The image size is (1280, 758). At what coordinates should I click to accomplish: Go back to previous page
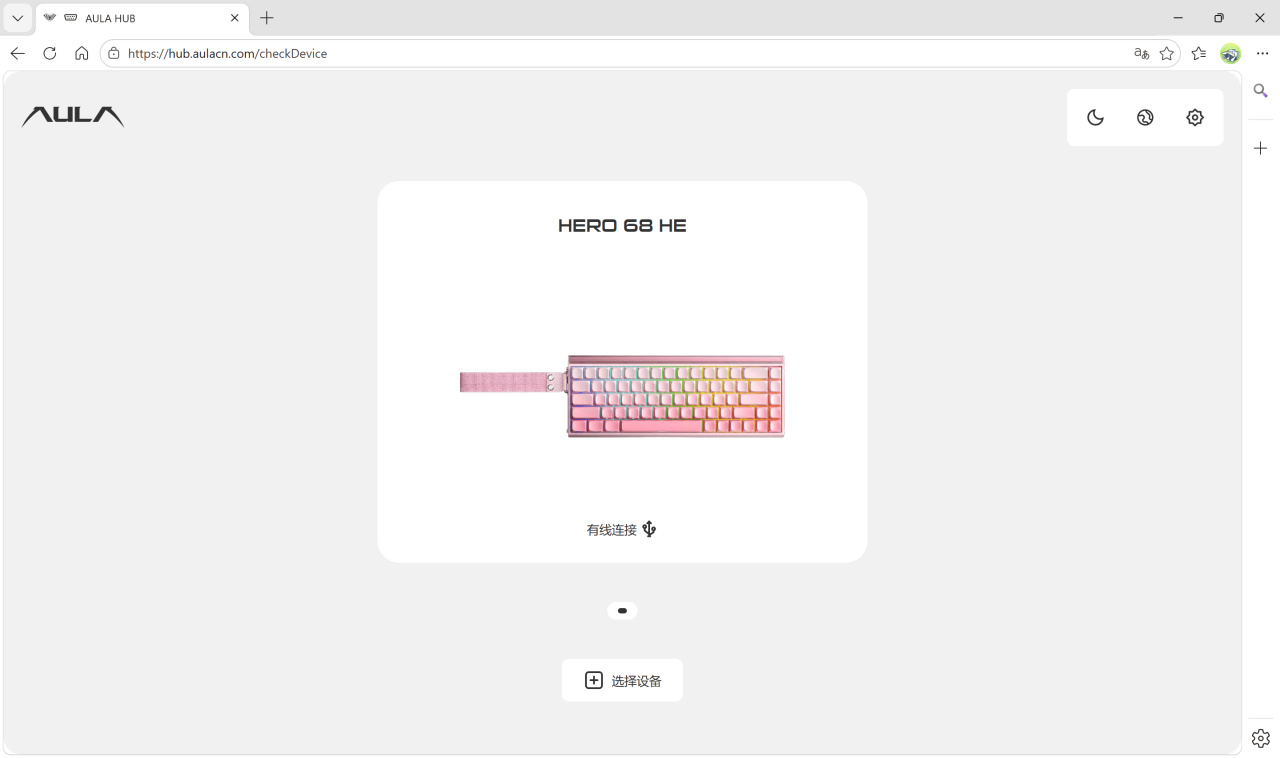tap(18, 53)
